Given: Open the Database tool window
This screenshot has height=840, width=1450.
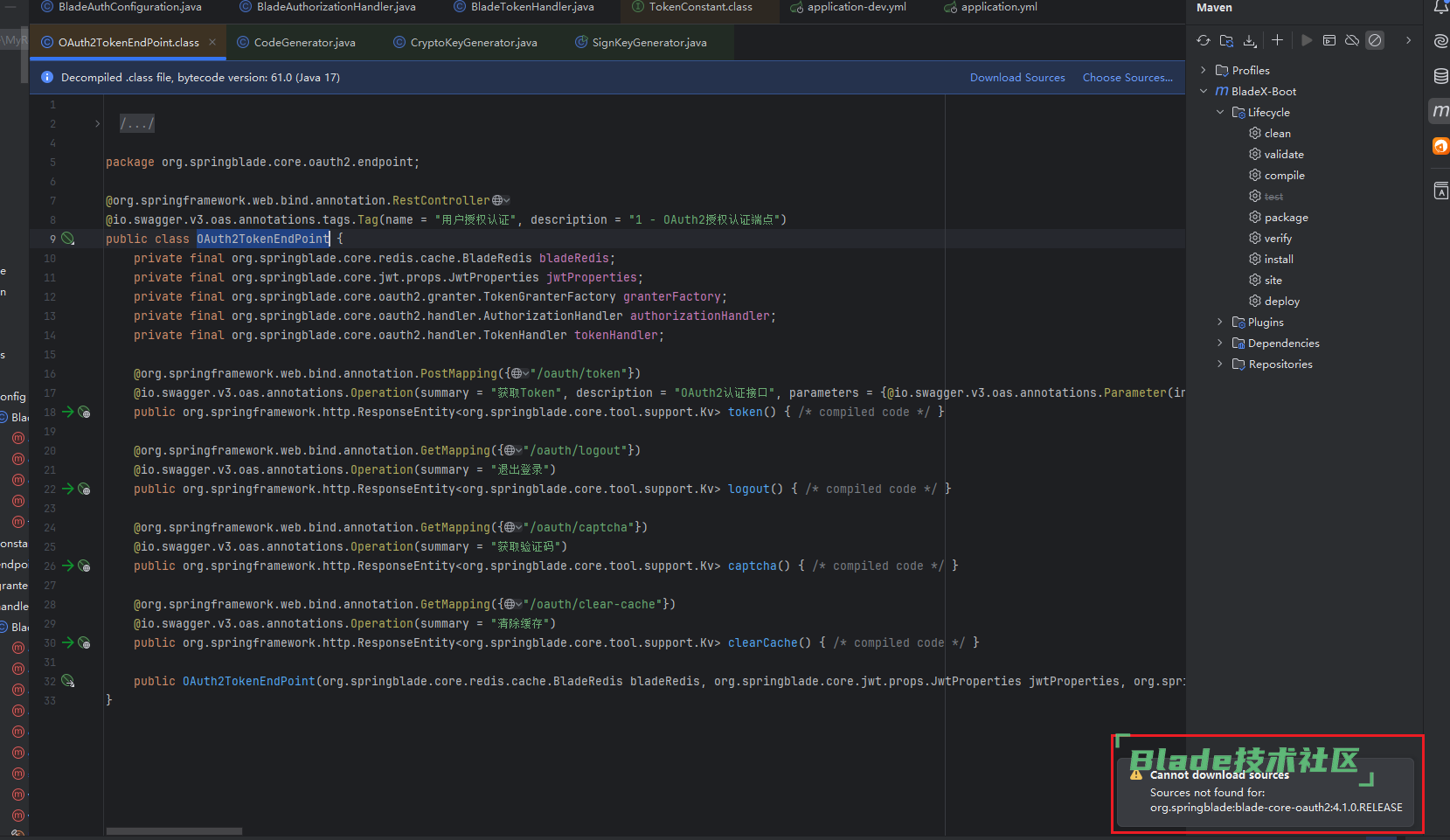Looking at the screenshot, I should coord(1440,76).
